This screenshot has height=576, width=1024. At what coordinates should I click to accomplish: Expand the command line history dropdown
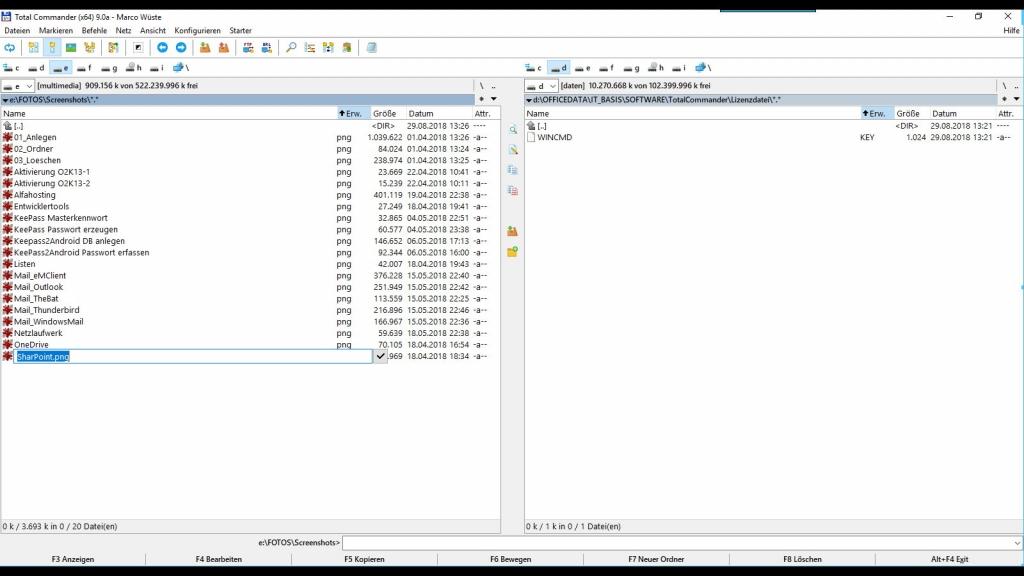[1016, 543]
